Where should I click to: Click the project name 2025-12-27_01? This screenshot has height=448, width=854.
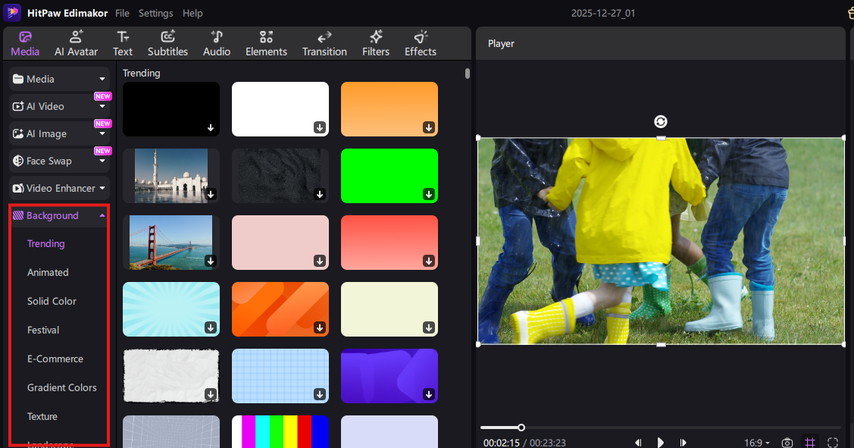coord(603,13)
